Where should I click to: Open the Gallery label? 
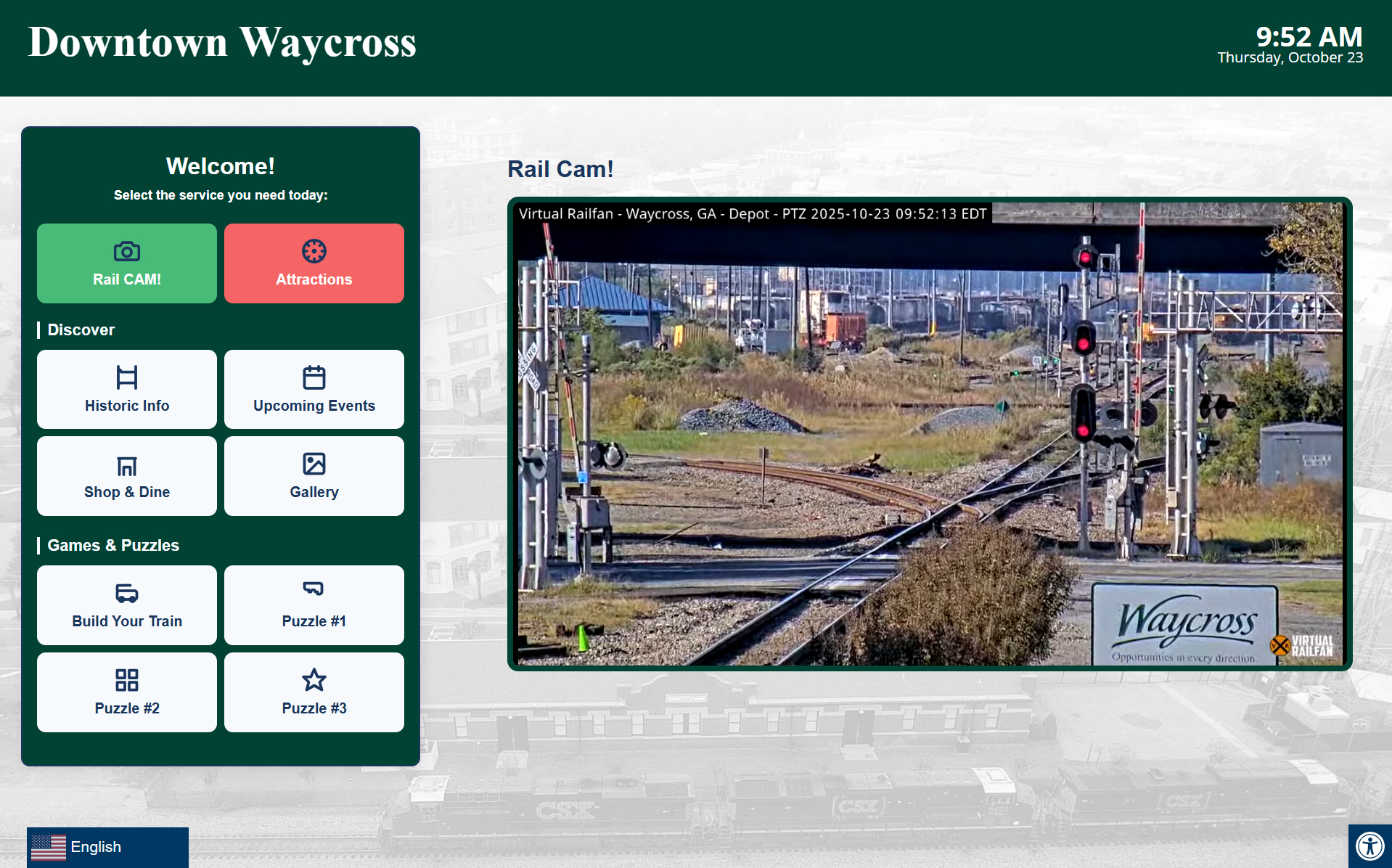coord(314,492)
